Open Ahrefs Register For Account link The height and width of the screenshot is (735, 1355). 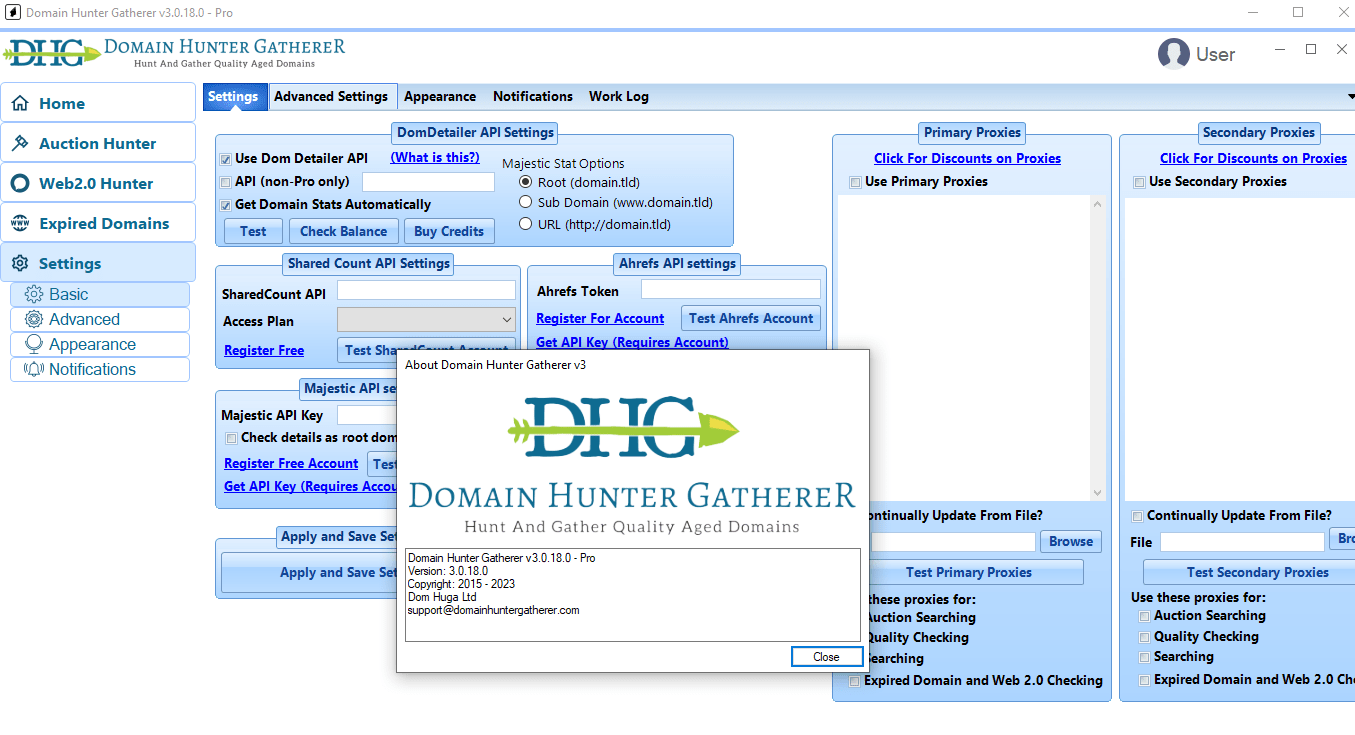click(x=600, y=318)
